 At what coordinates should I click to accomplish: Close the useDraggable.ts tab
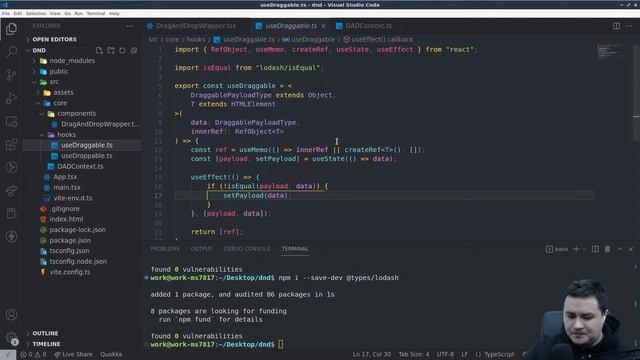(324, 26)
